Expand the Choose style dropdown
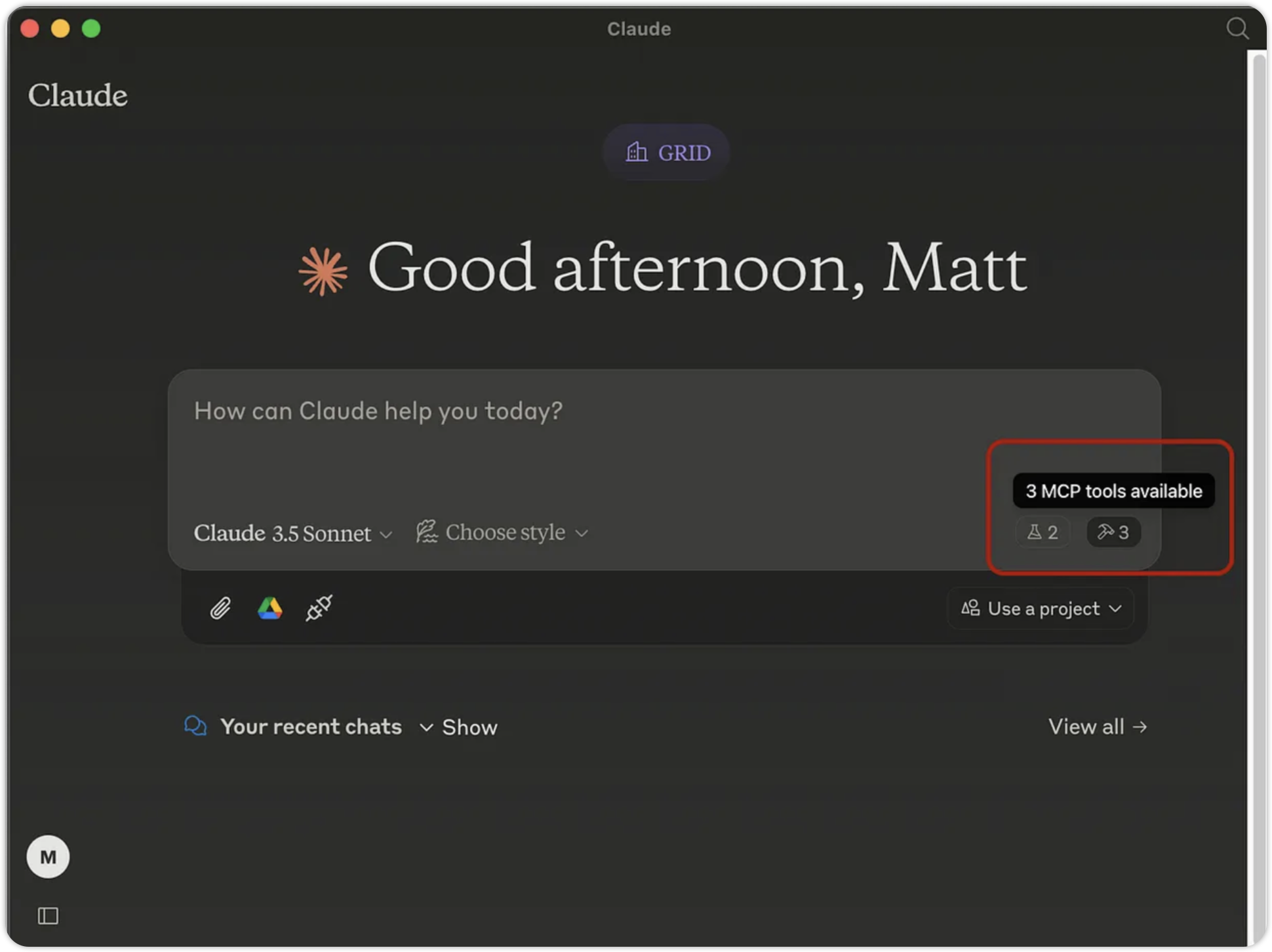The image size is (1272, 952). (x=503, y=532)
